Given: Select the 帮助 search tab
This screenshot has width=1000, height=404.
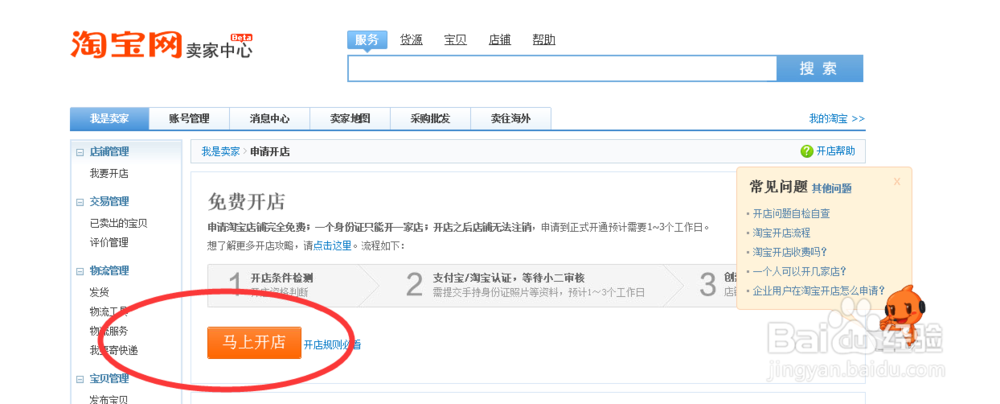Looking at the screenshot, I should pyautogui.click(x=544, y=40).
